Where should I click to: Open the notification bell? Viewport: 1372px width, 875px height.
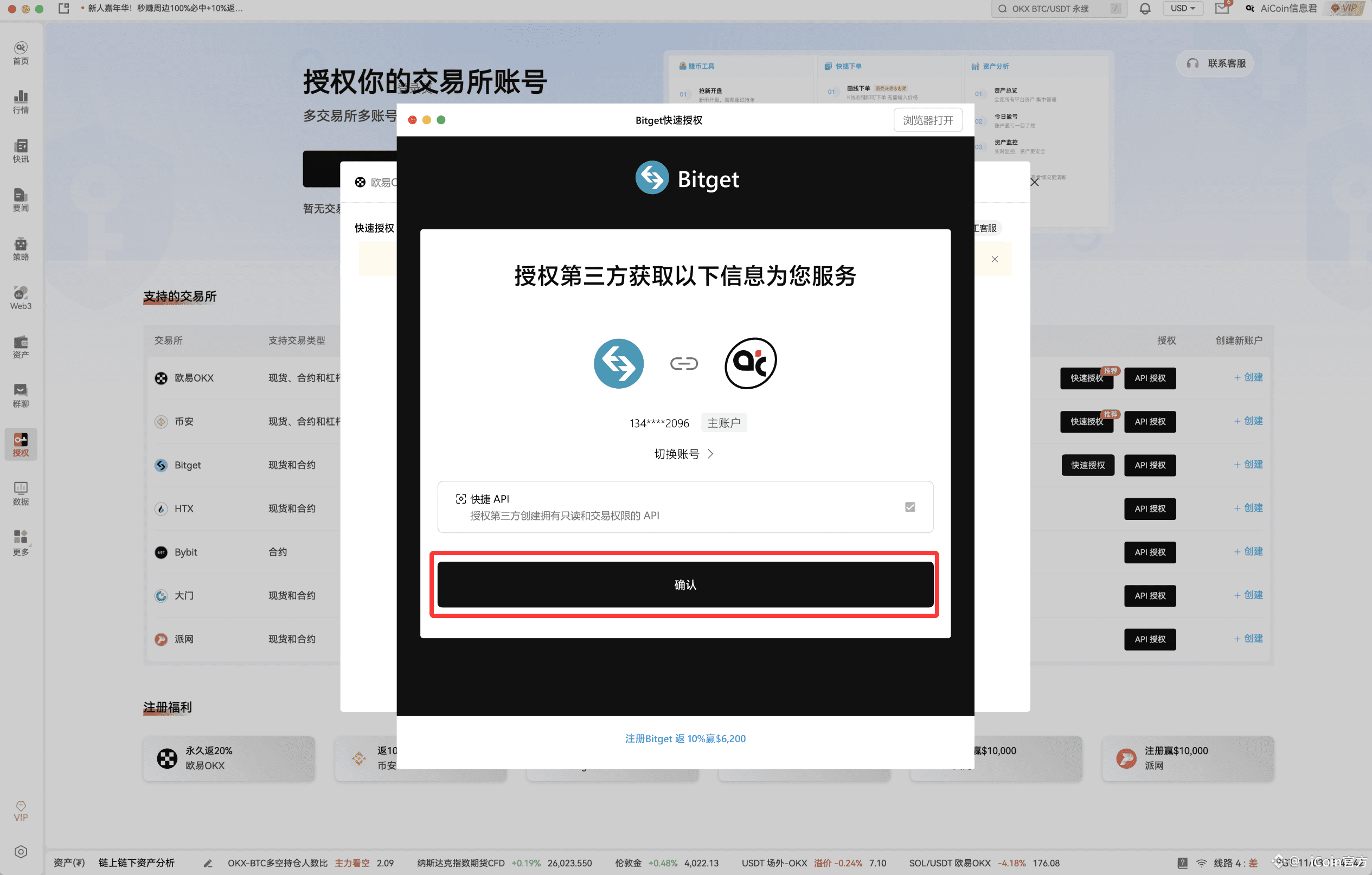[1145, 8]
